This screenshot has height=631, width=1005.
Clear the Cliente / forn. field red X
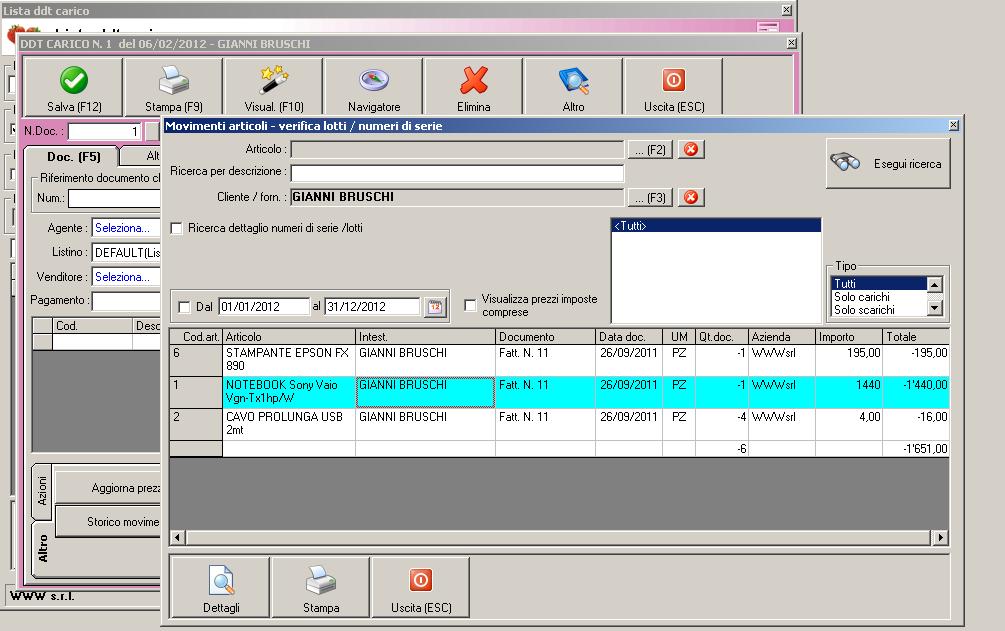coord(691,197)
